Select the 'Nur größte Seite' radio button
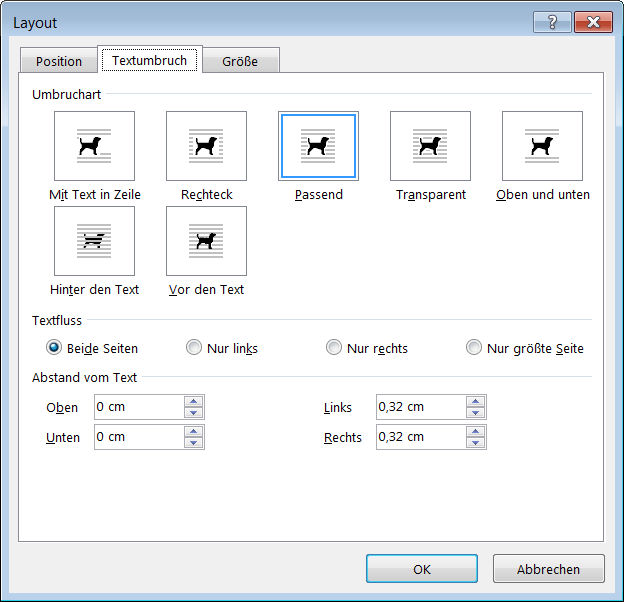Viewport: 624px width, 602px height. coord(474,347)
